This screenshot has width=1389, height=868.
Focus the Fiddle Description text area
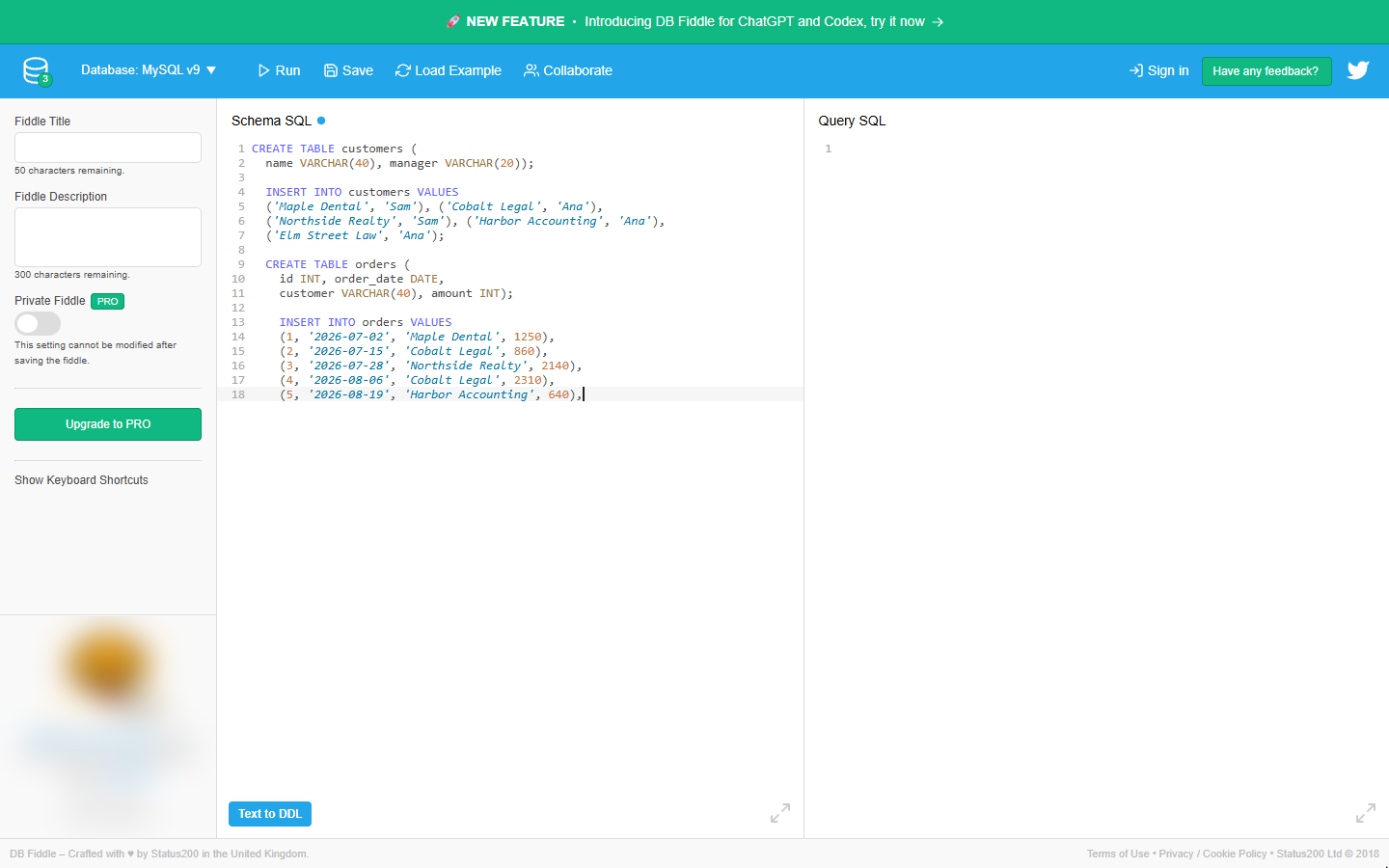click(x=108, y=237)
